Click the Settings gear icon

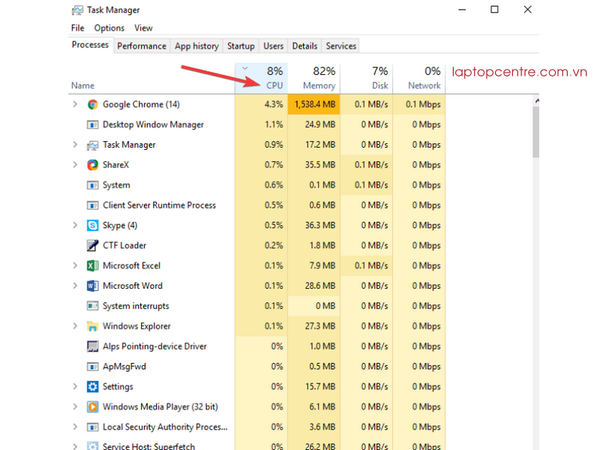[x=93, y=386]
